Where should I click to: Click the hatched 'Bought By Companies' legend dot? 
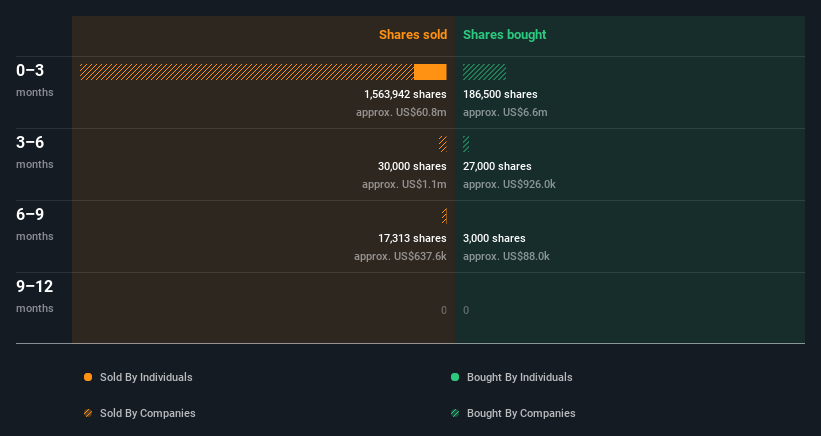pos(455,413)
